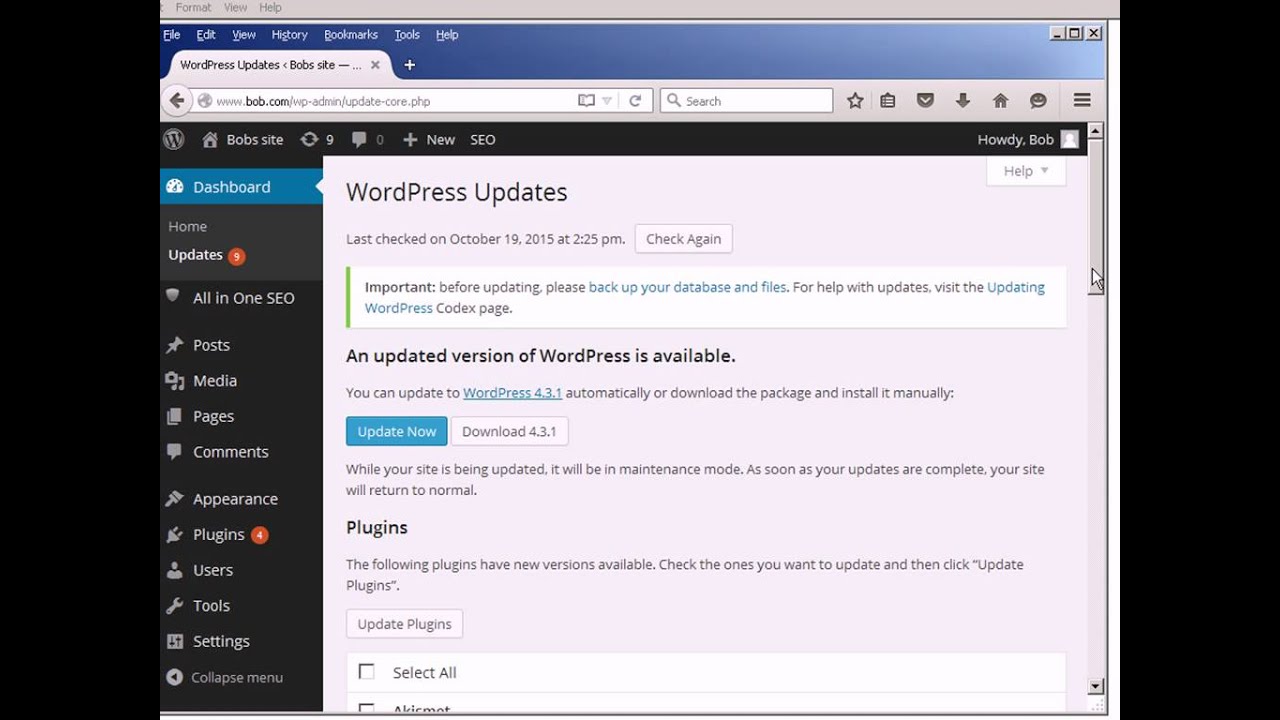Click the Comments sidebar bubble icon
This screenshot has width=1280, height=720.
(x=175, y=451)
